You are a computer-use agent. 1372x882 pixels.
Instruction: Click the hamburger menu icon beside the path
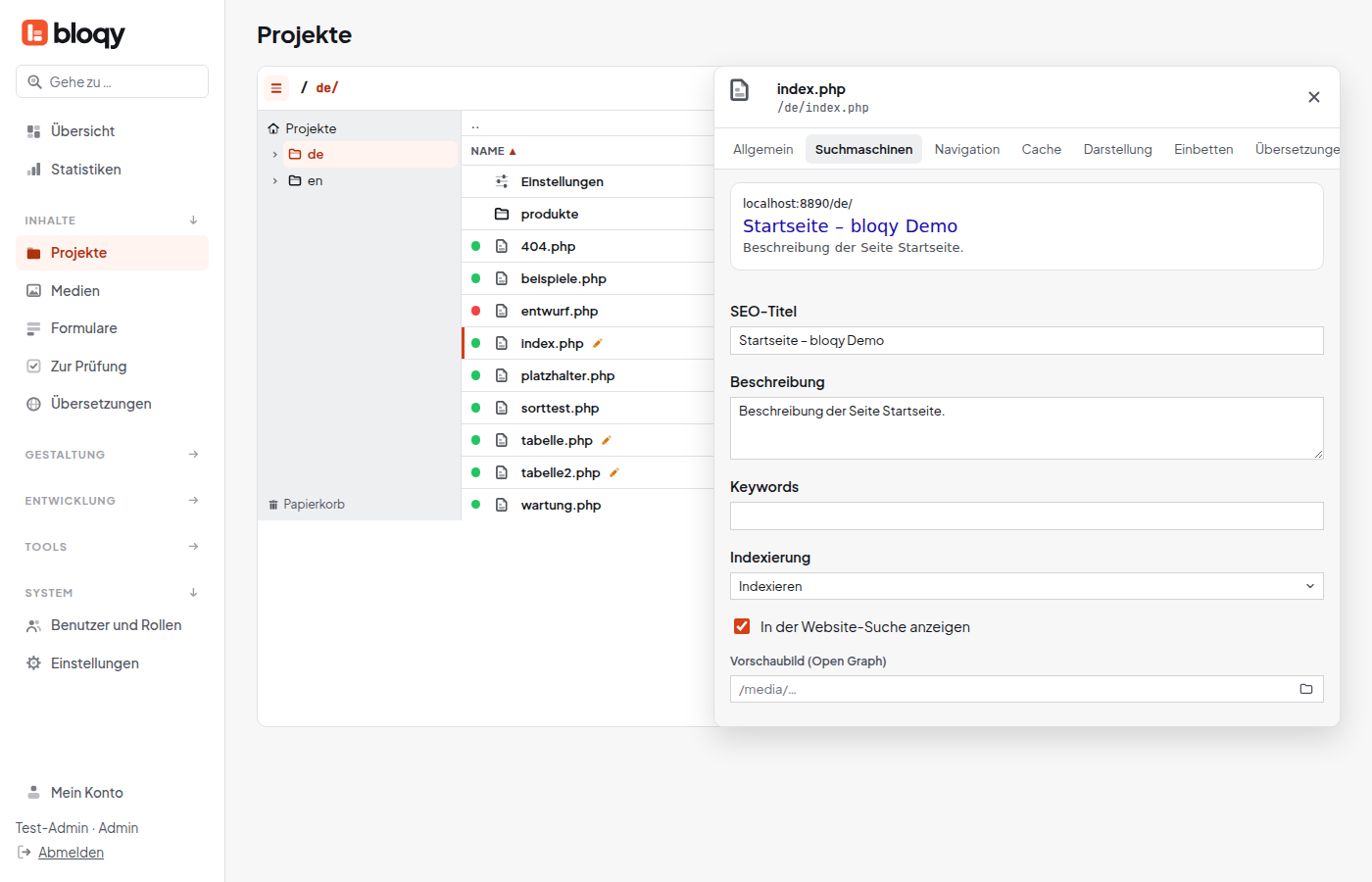(276, 88)
